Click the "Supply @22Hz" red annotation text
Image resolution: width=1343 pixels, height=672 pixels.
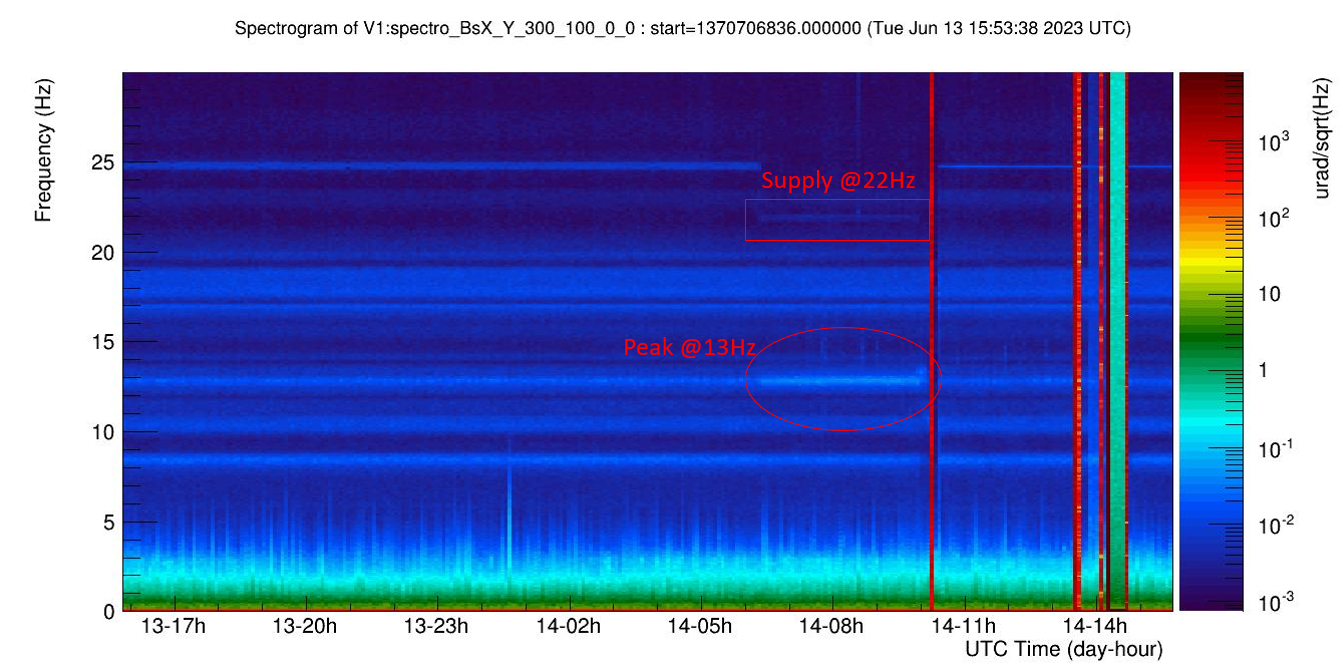pyautogui.click(x=838, y=182)
